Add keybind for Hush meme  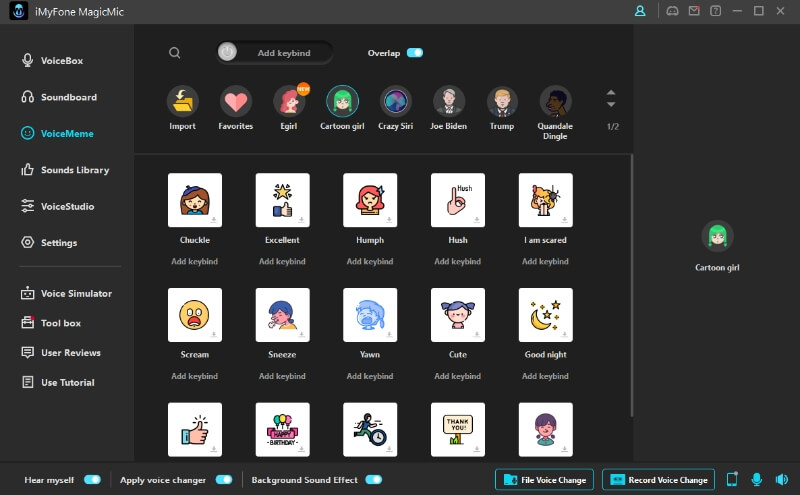click(458, 261)
